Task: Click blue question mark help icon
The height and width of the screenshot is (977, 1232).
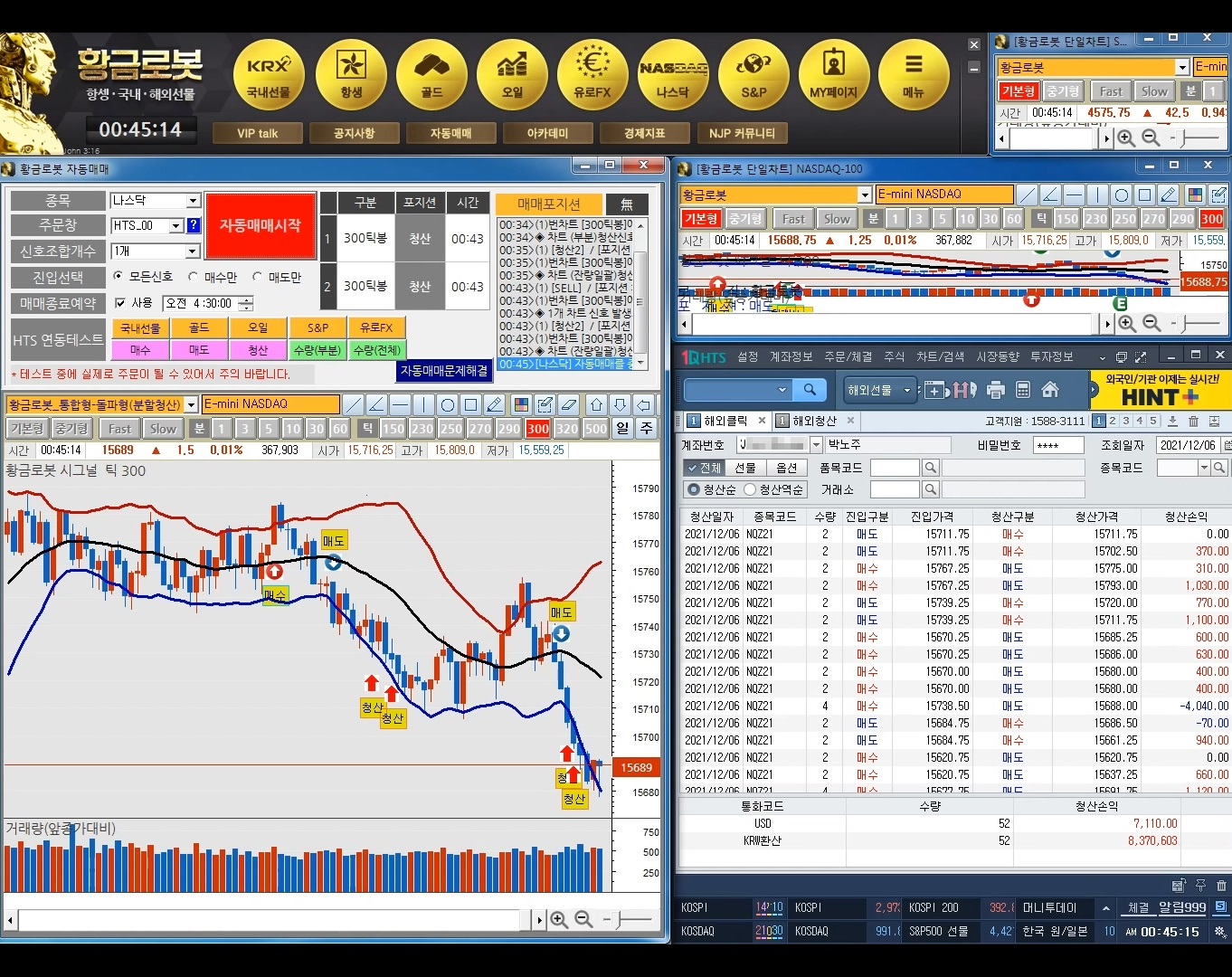Action: [x=194, y=225]
